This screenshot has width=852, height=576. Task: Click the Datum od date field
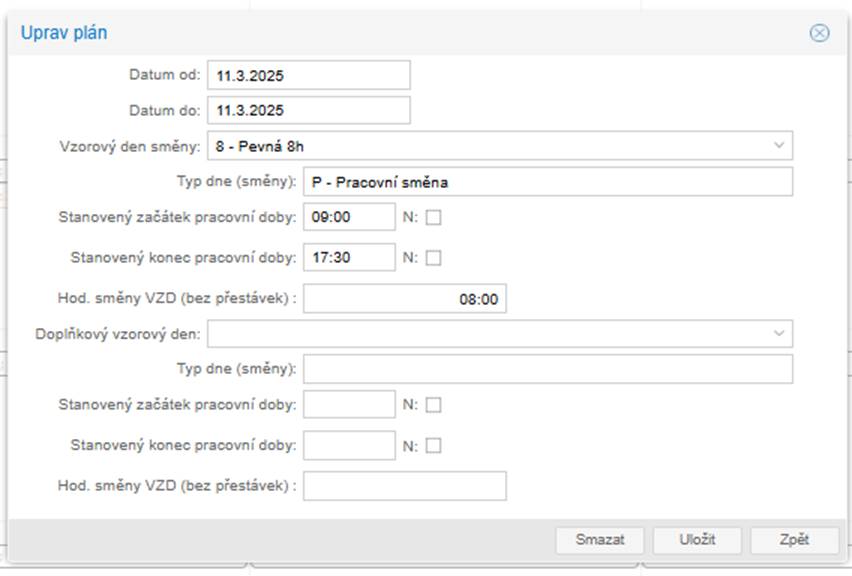pyautogui.click(x=308, y=75)
